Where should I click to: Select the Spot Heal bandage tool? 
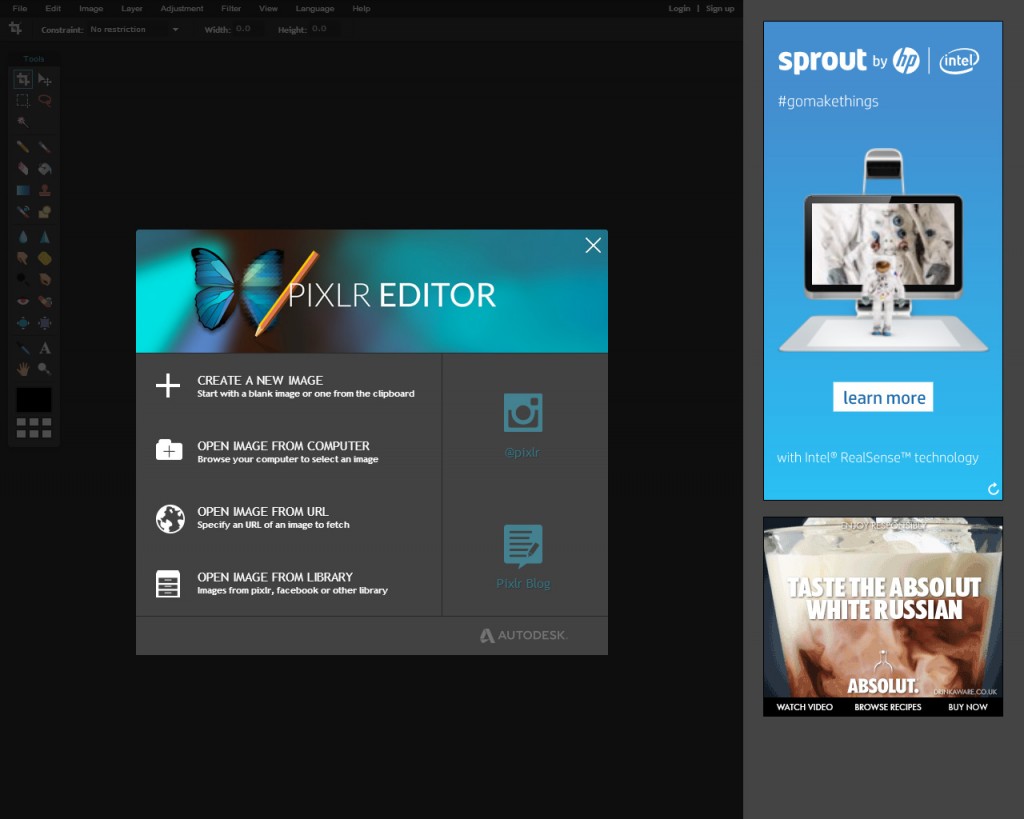pyautogui.click(x=44, y=301)
